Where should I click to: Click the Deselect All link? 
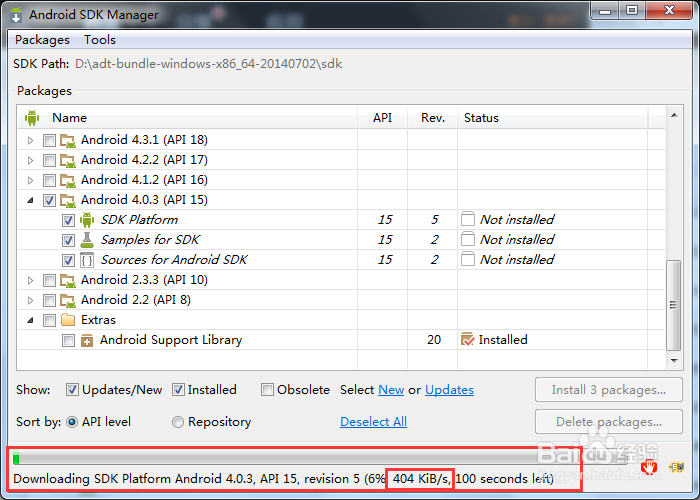pyautogui.click(x=373, y=422)
